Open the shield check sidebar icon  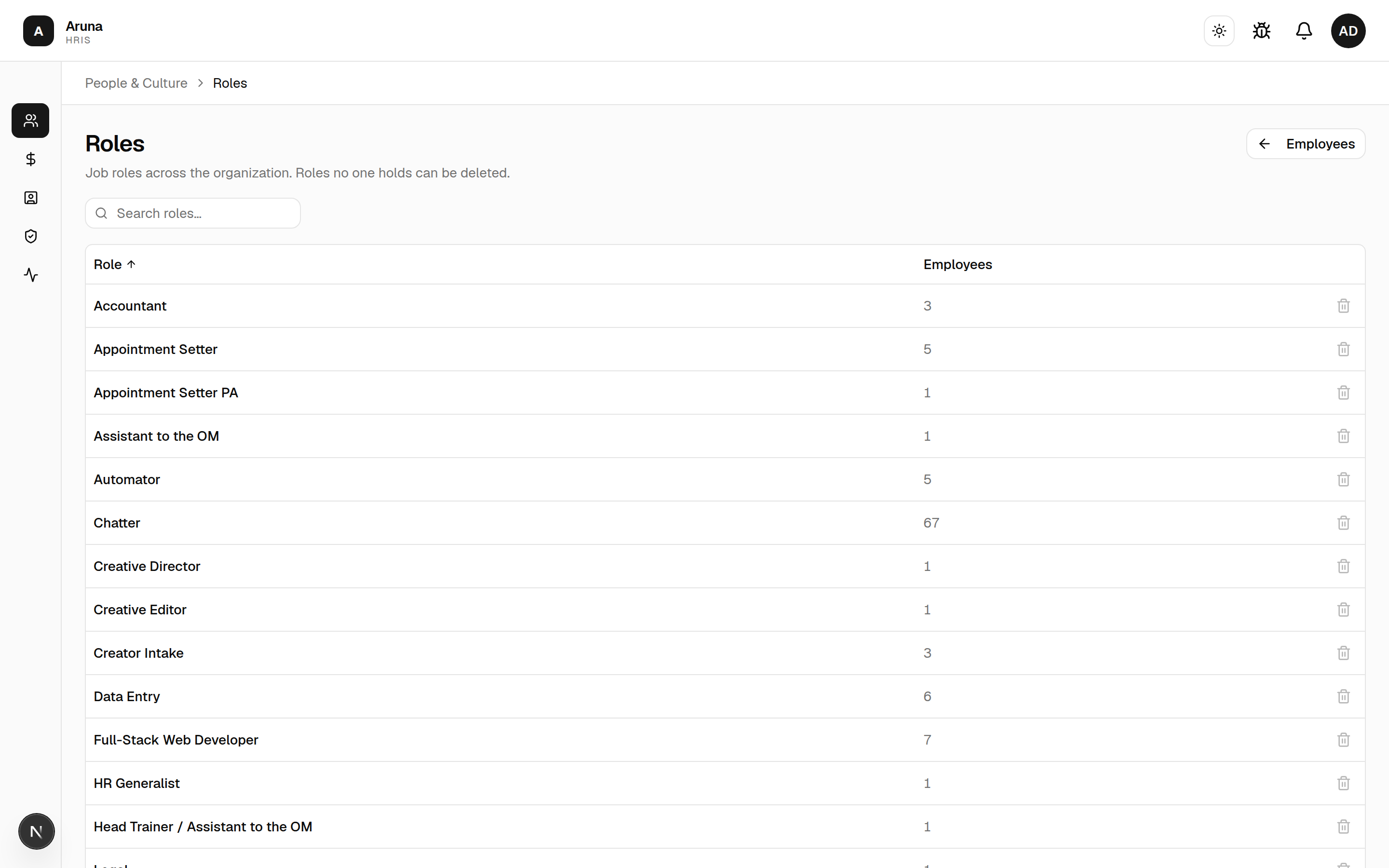coord(30,236)
